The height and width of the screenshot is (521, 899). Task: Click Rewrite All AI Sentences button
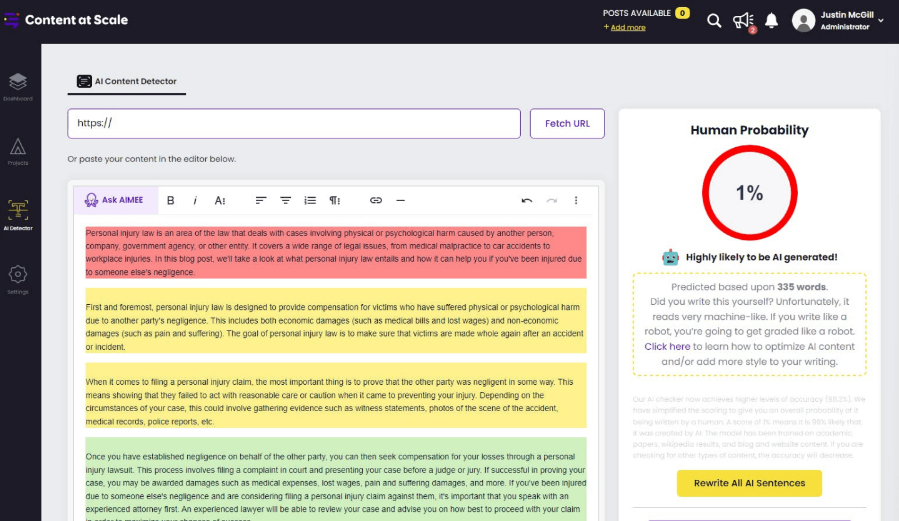pyautogui.click(x=749, y=483)
